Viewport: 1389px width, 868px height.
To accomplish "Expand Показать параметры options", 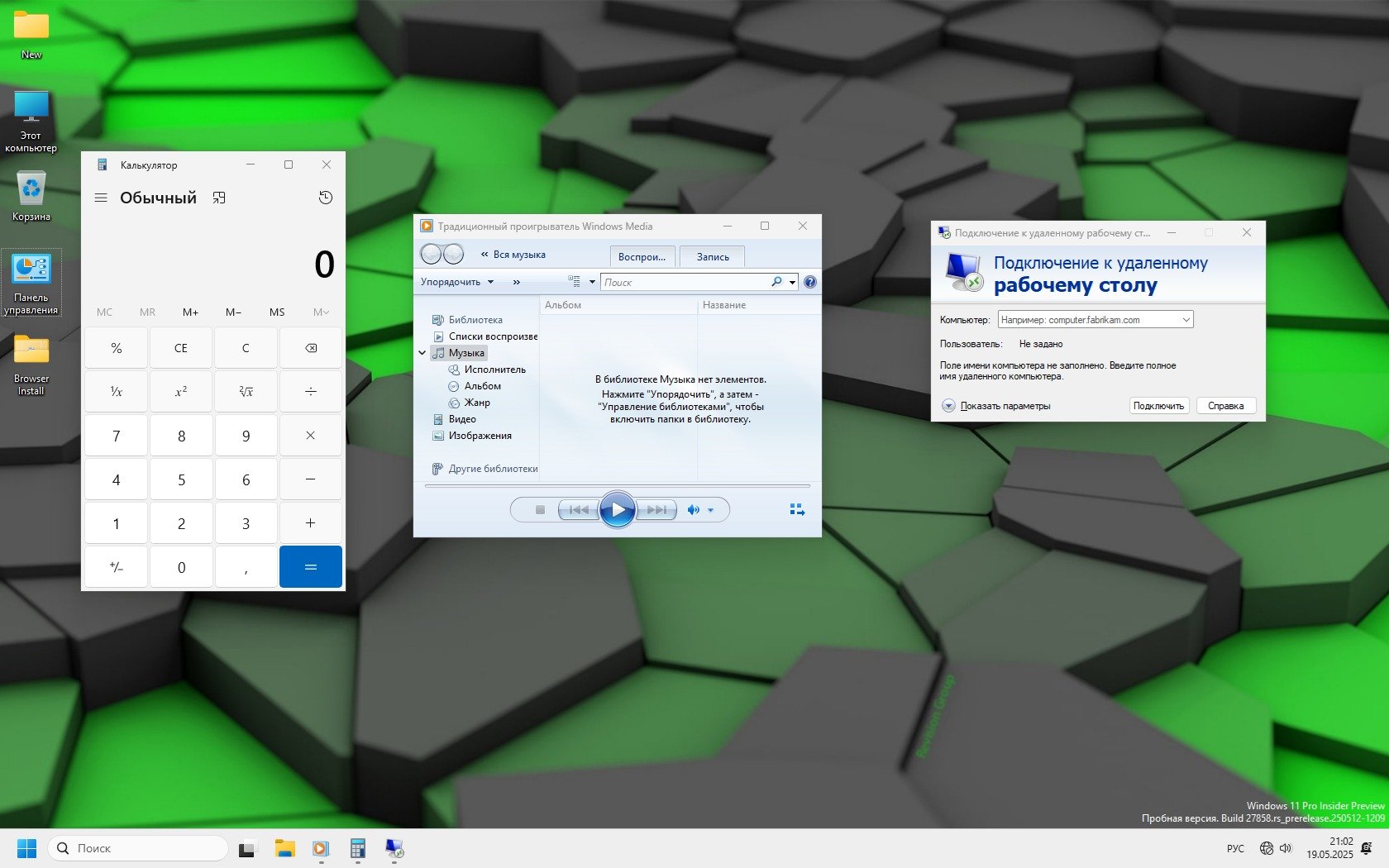I will [x=949, y=406].
